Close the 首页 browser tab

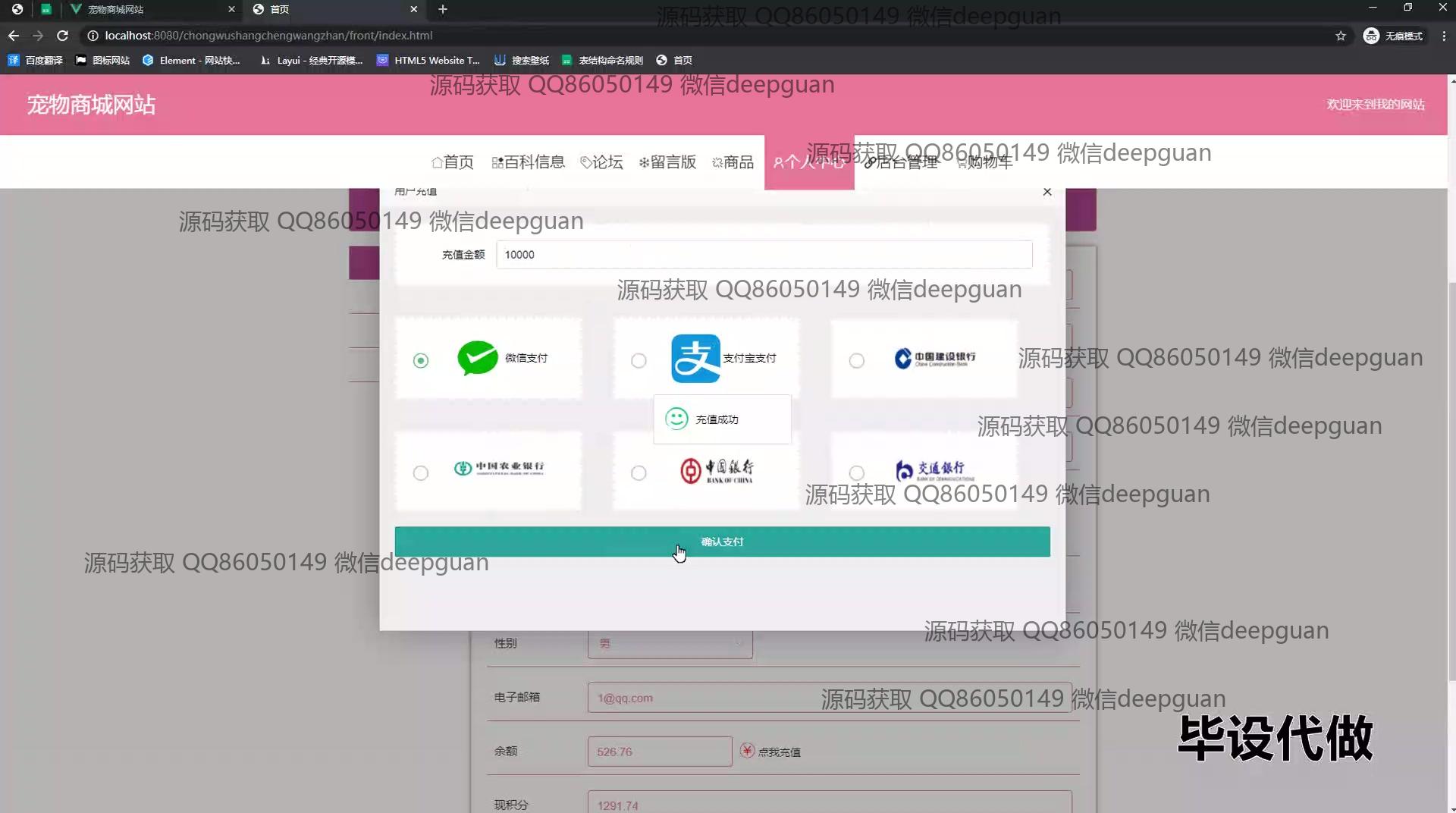tap(413, 9)
